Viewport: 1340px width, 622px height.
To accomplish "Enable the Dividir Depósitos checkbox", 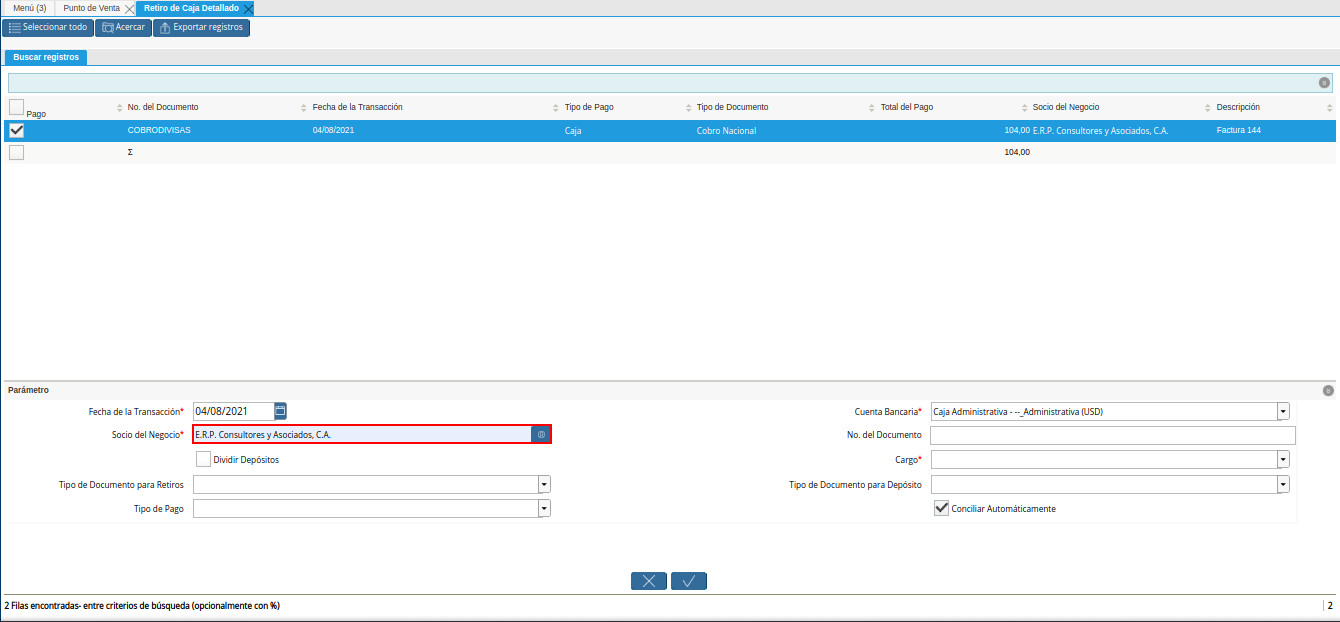I will coord(203,460).
